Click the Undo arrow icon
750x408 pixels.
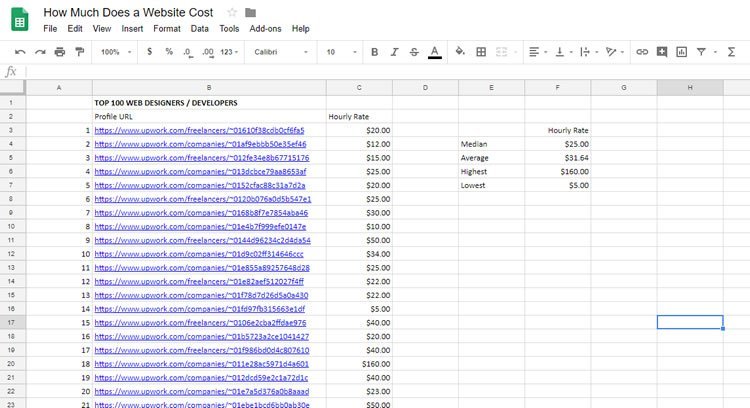(20, 52)
